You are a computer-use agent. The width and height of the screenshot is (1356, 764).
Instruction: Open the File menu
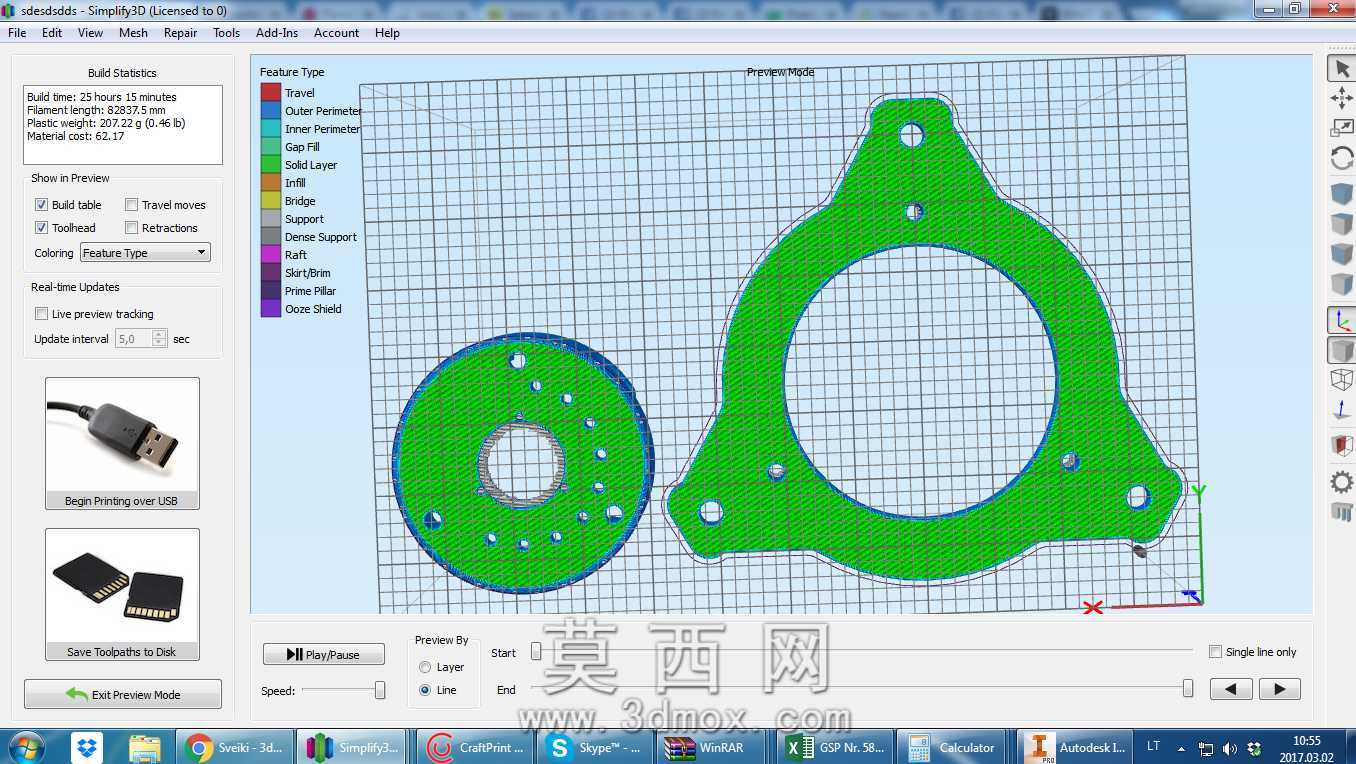click(17, 33)
